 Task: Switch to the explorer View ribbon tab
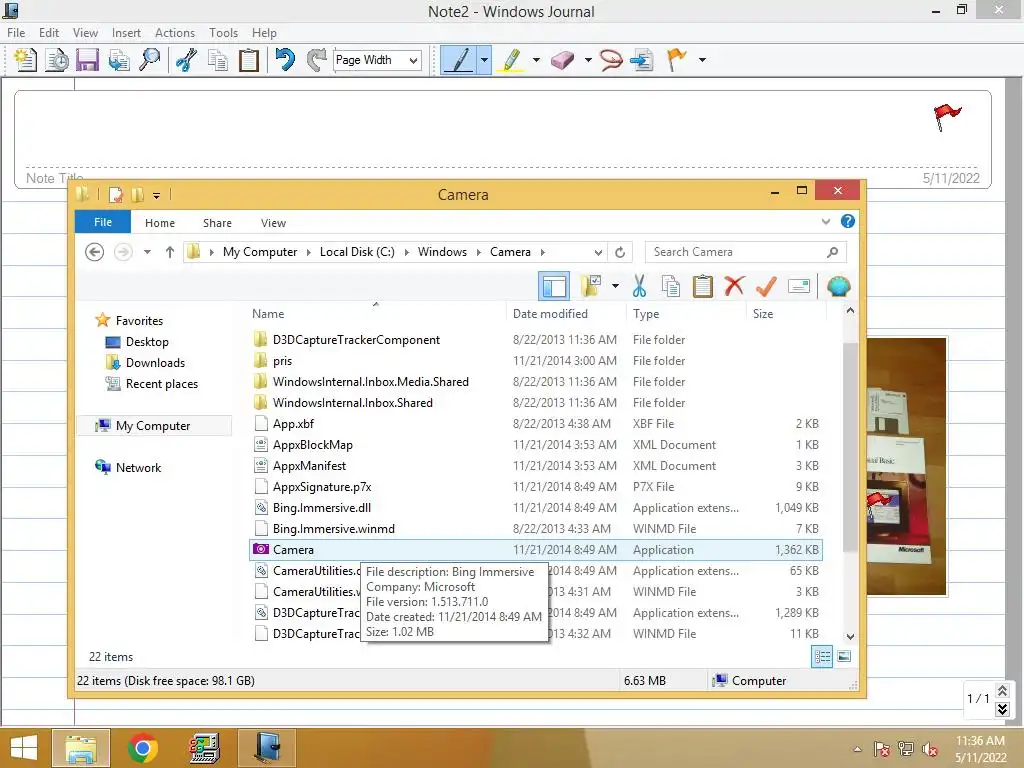[273, 223]
